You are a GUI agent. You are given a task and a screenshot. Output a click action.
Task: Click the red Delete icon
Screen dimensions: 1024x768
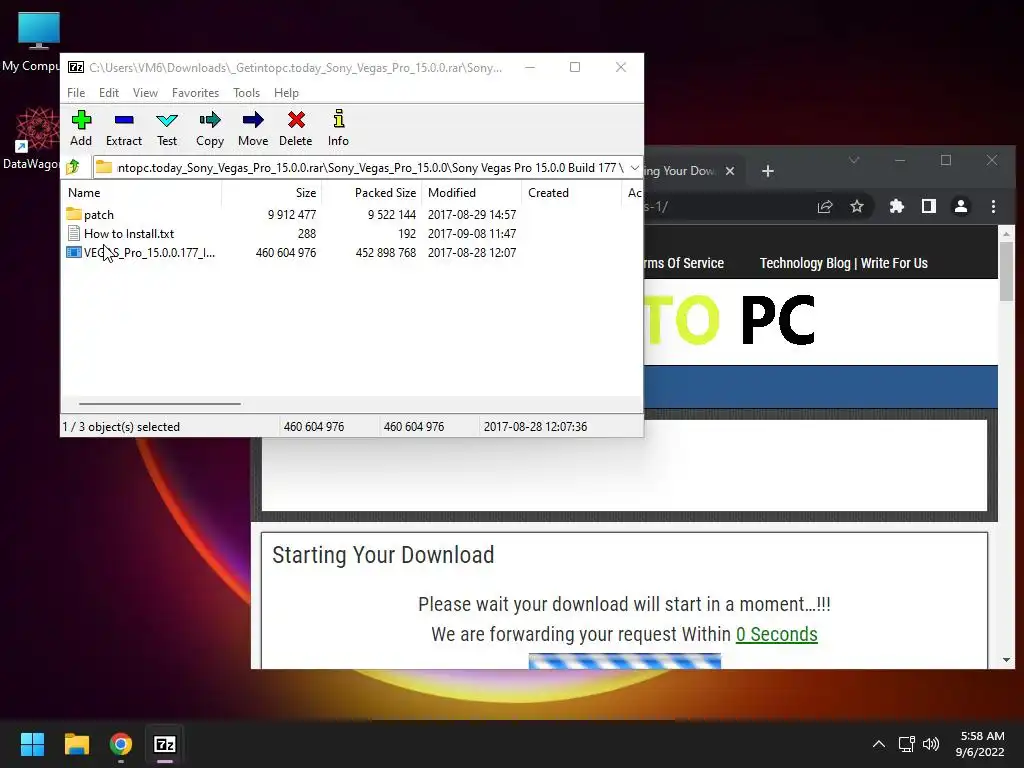click(x=296, y=128)
